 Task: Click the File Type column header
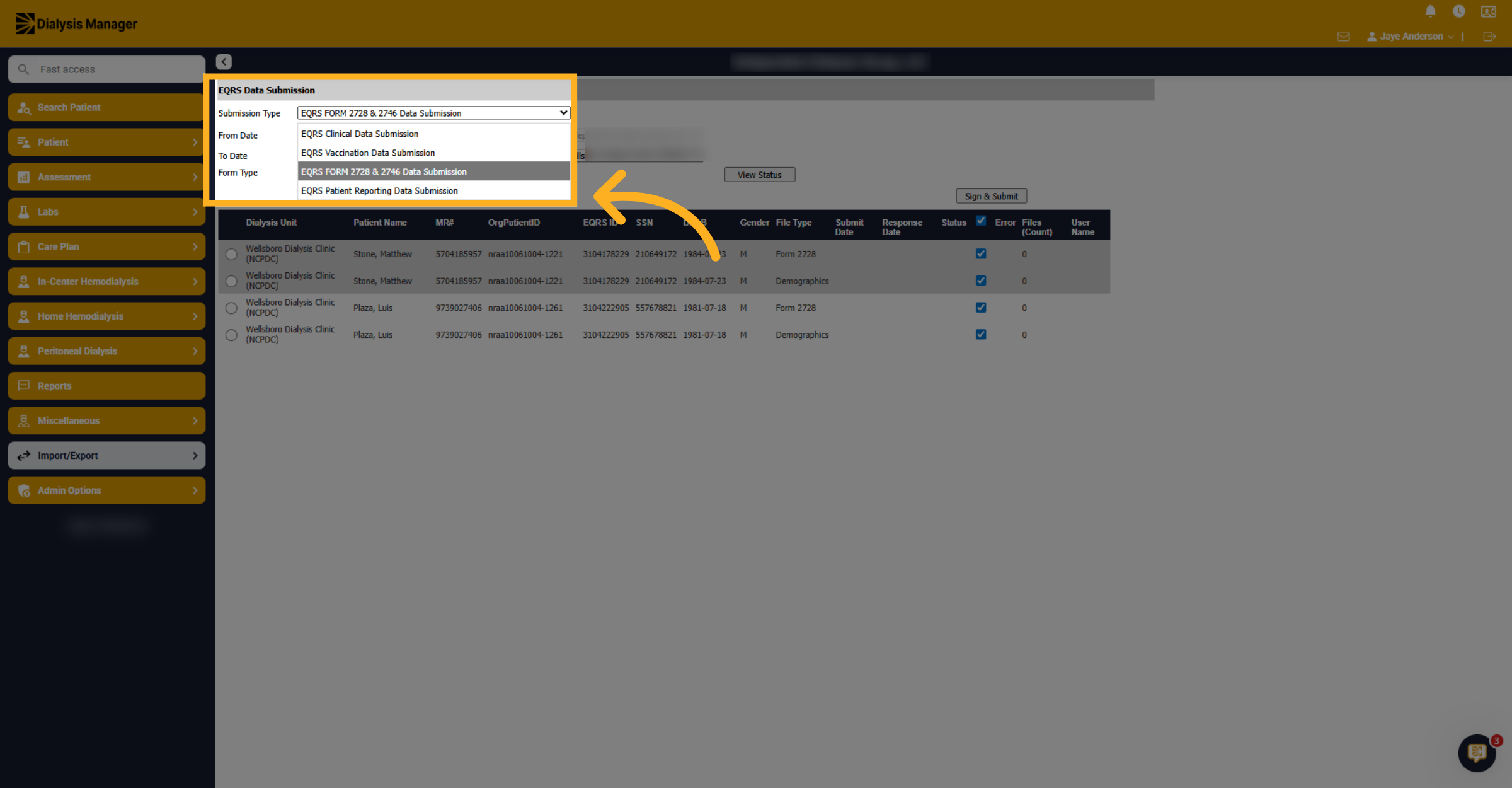click(793, 223)
